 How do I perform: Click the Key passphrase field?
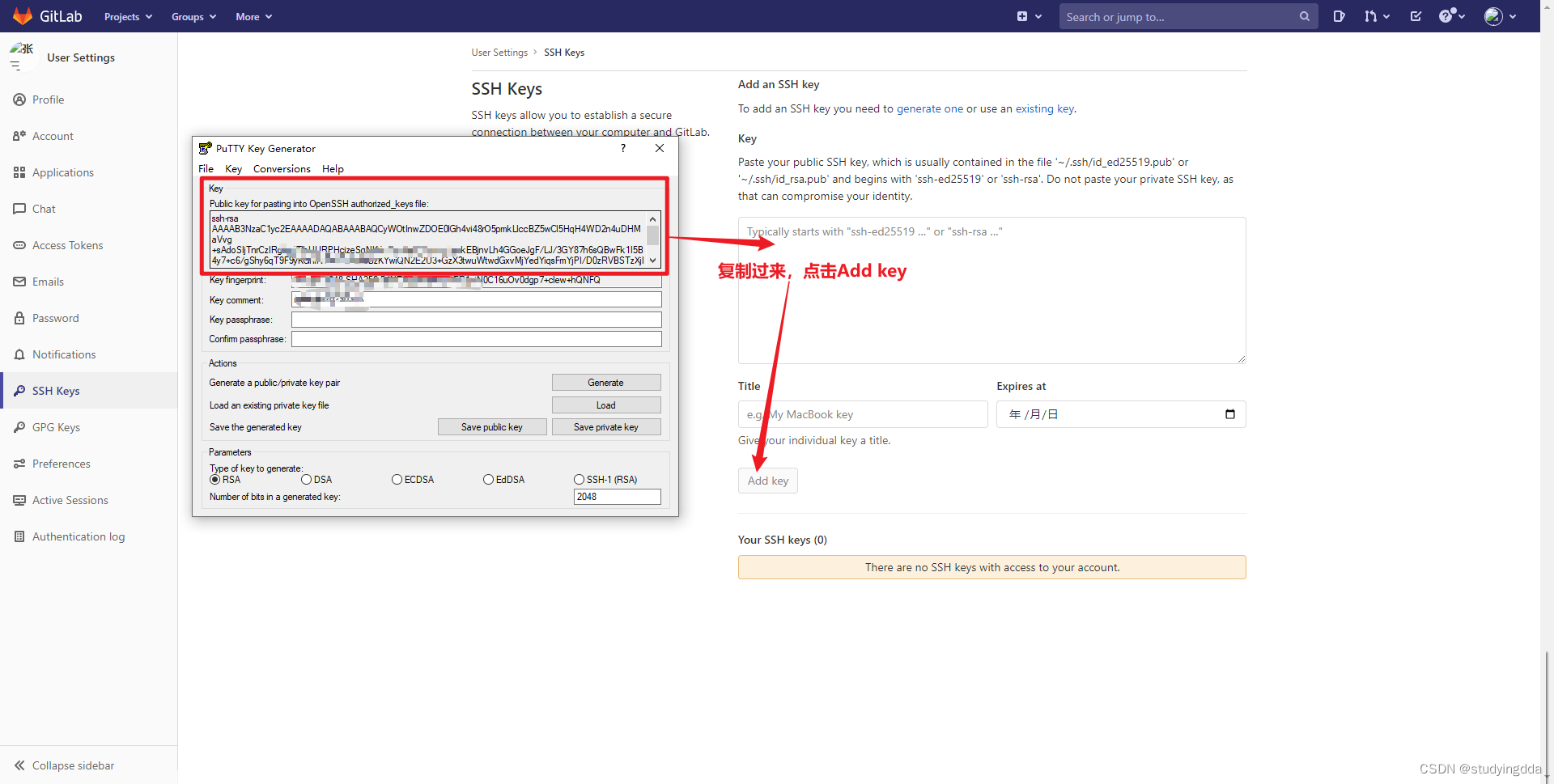(x=477, y=320)
